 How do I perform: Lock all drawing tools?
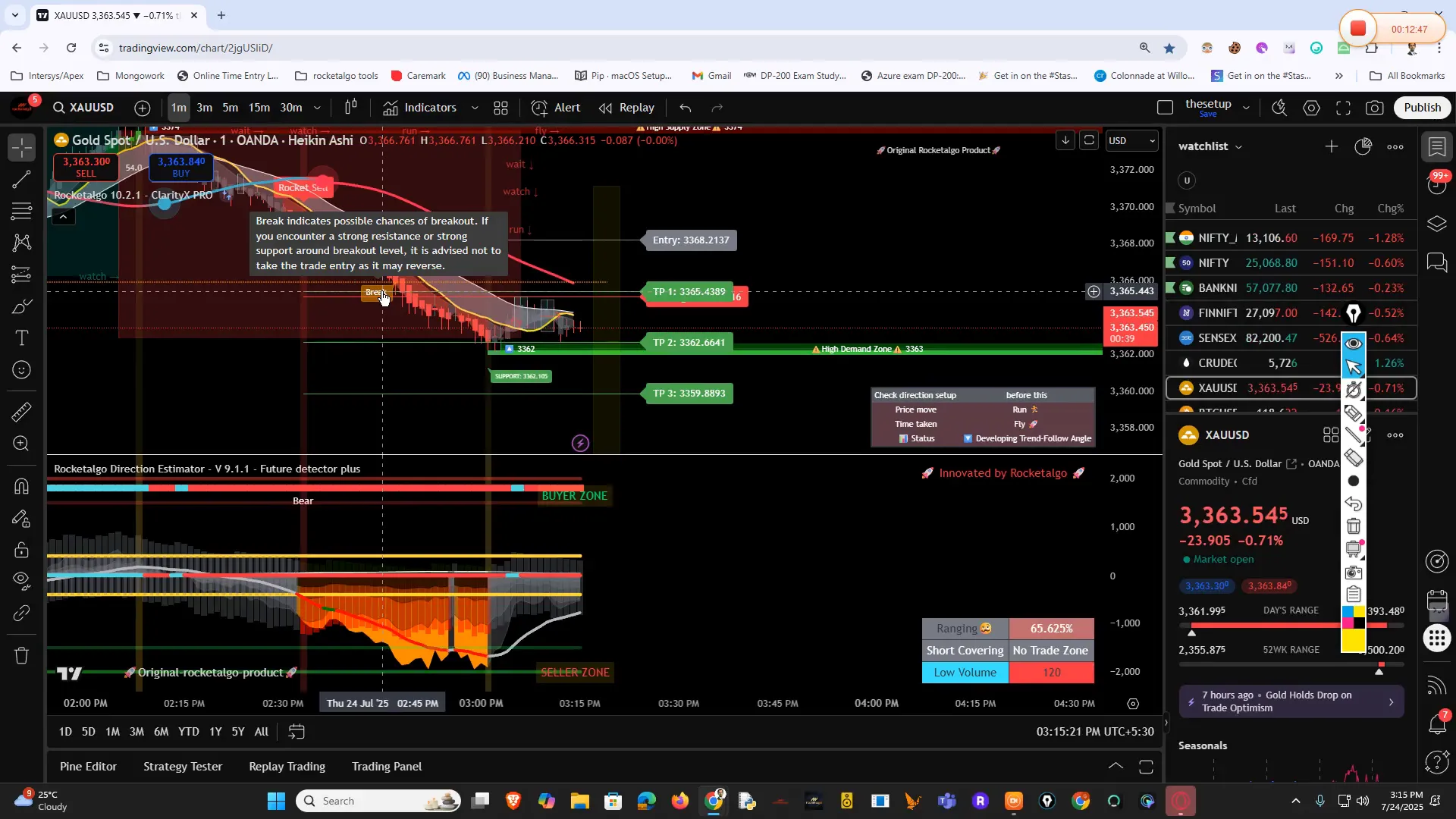(x=22, y=550)
